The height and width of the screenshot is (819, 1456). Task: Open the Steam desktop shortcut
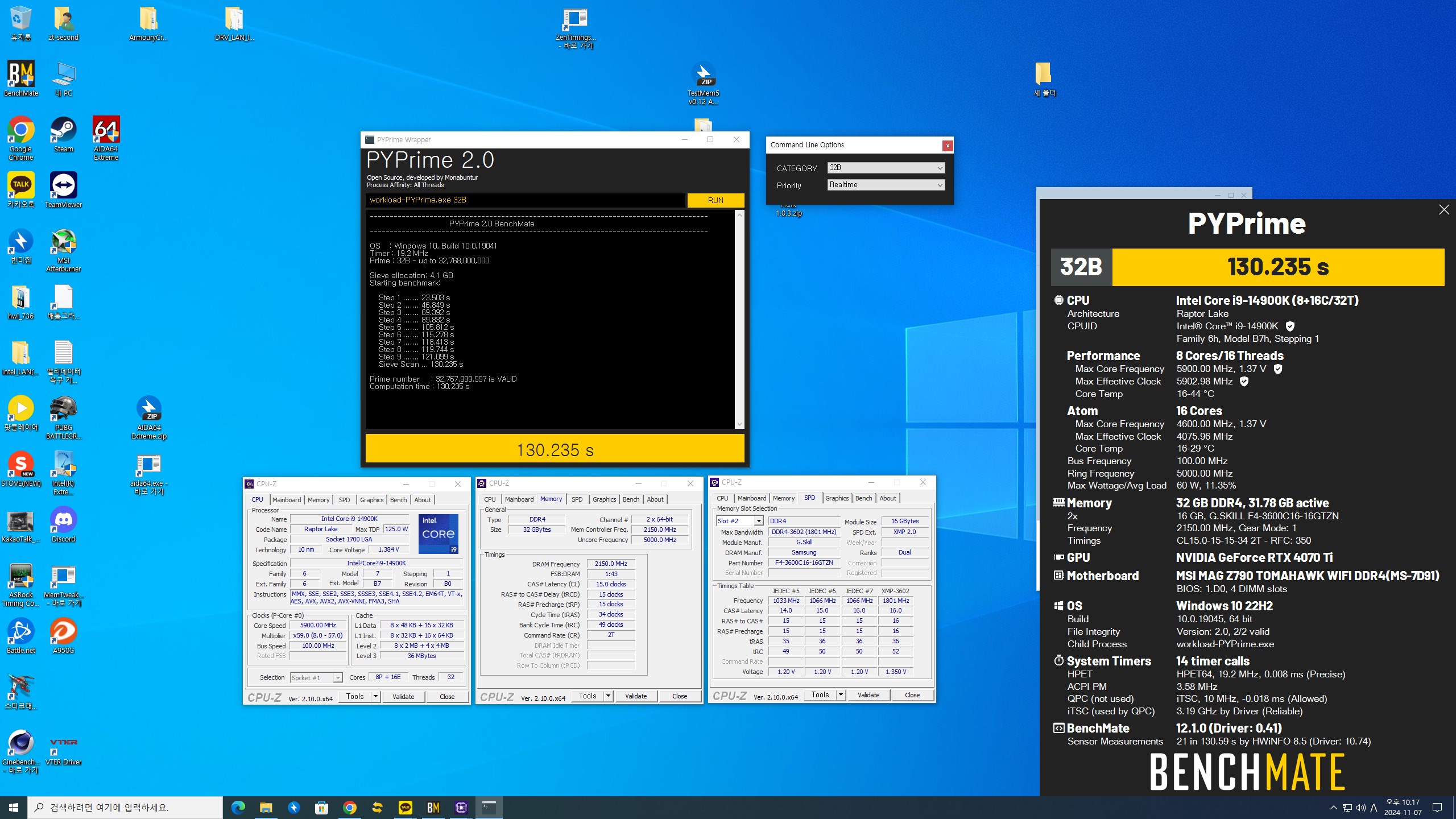[63, 134]
